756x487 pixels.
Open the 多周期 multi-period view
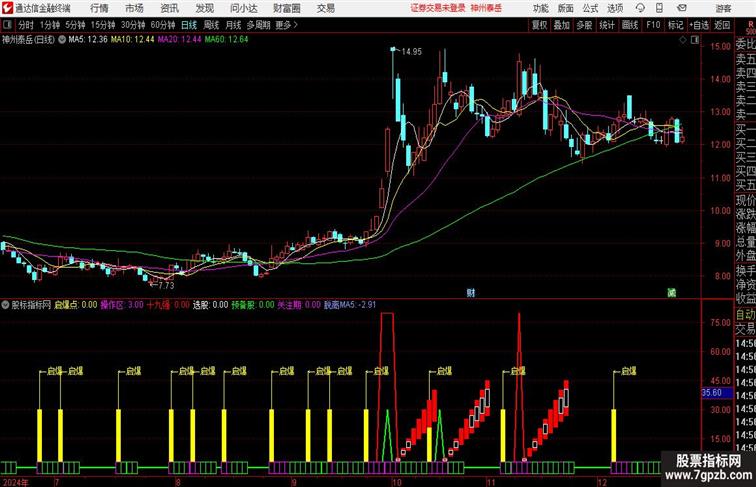(x=258, y=25)
